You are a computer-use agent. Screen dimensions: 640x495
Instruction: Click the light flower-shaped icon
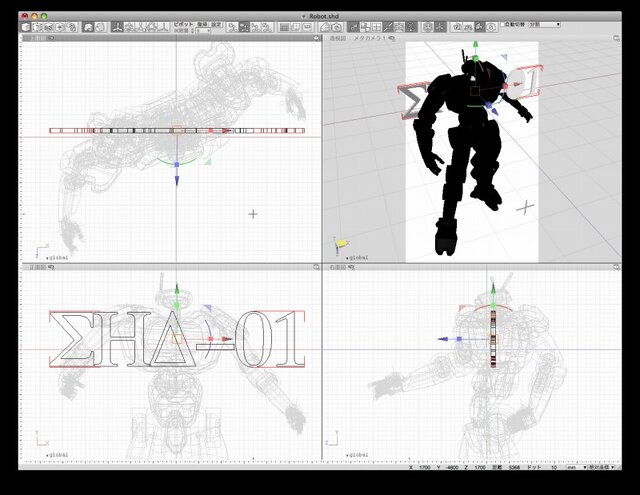click(x=427, y=27)
